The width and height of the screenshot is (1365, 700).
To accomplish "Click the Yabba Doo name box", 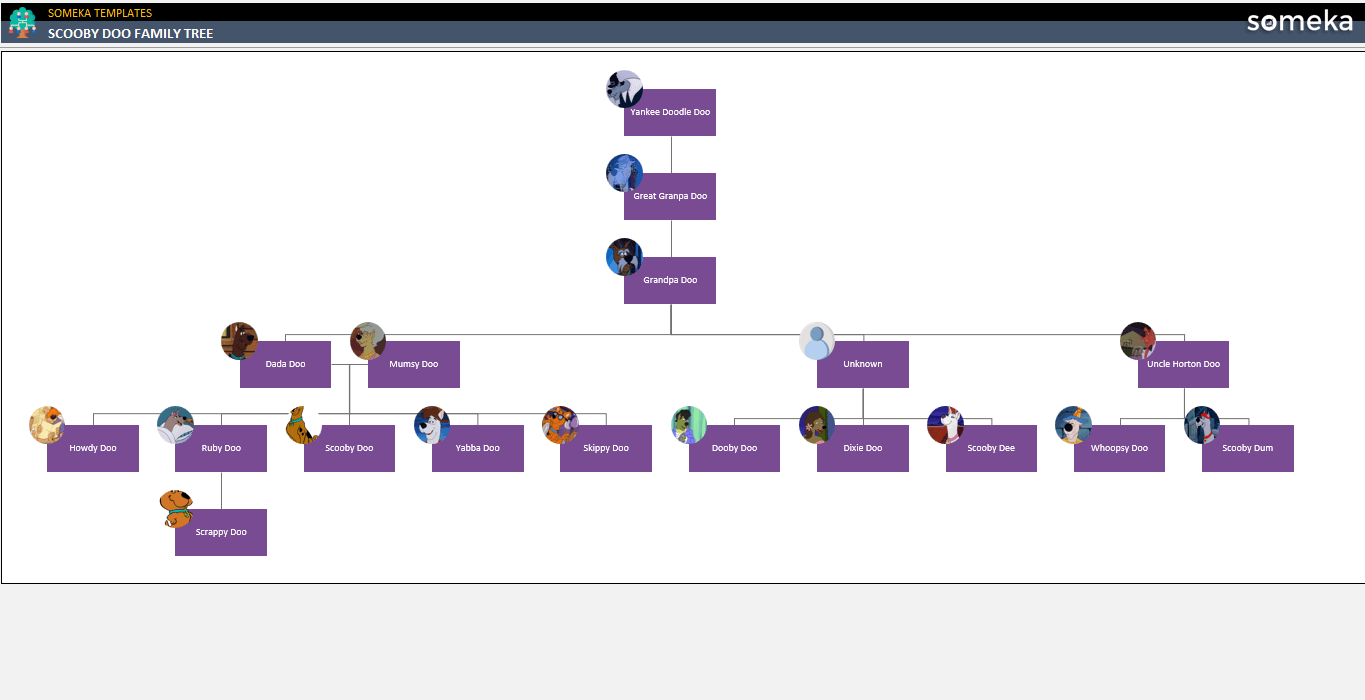I will (x=478, y=448).
